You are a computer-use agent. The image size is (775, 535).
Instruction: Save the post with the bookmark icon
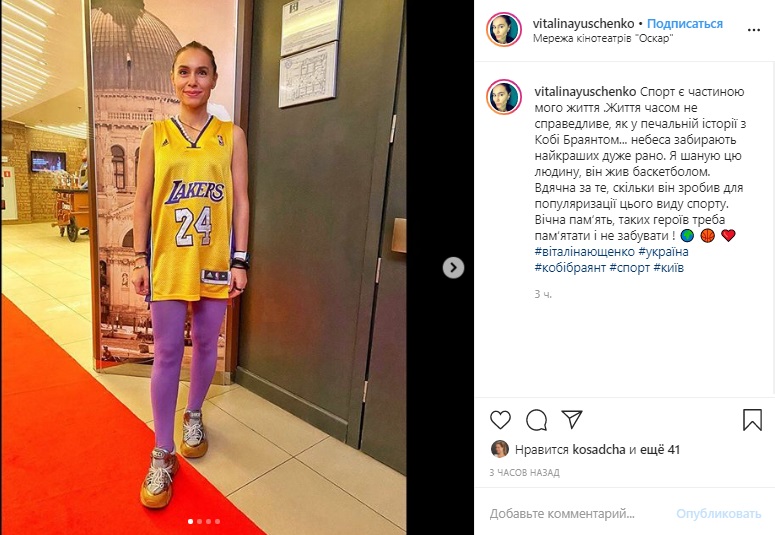click(752, 420)
